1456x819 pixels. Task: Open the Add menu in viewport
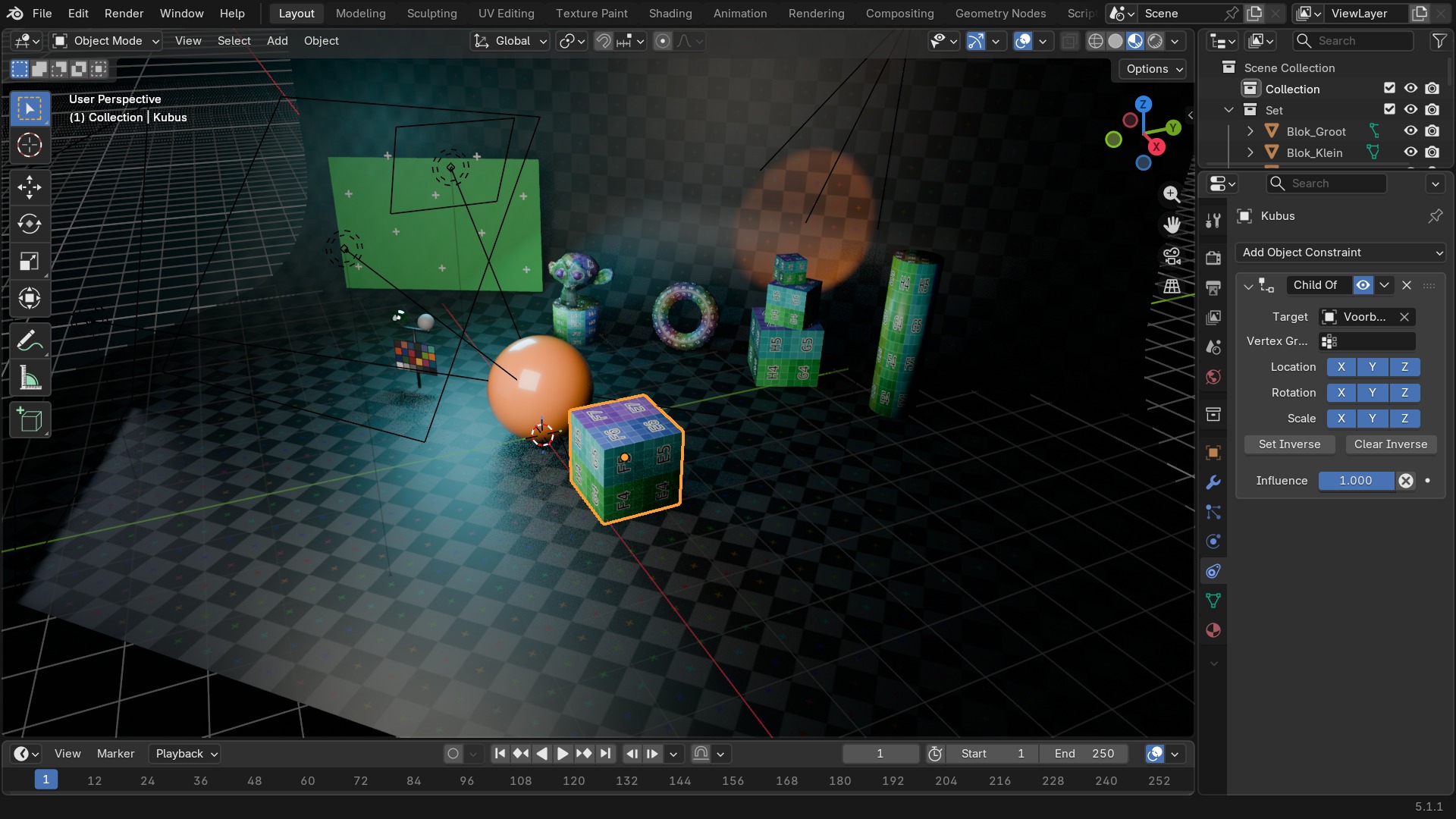pyautogui.click(x=277, y=41)
